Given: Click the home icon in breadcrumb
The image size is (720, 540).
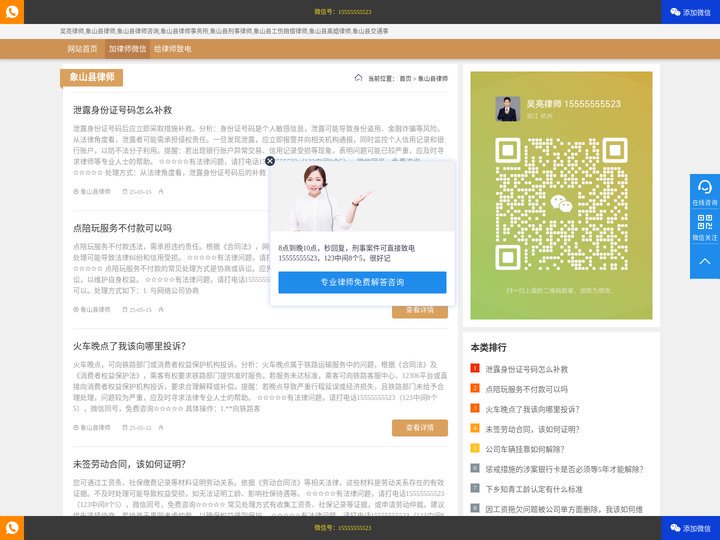Looking at the screenshot, I should tap(358, 78).
